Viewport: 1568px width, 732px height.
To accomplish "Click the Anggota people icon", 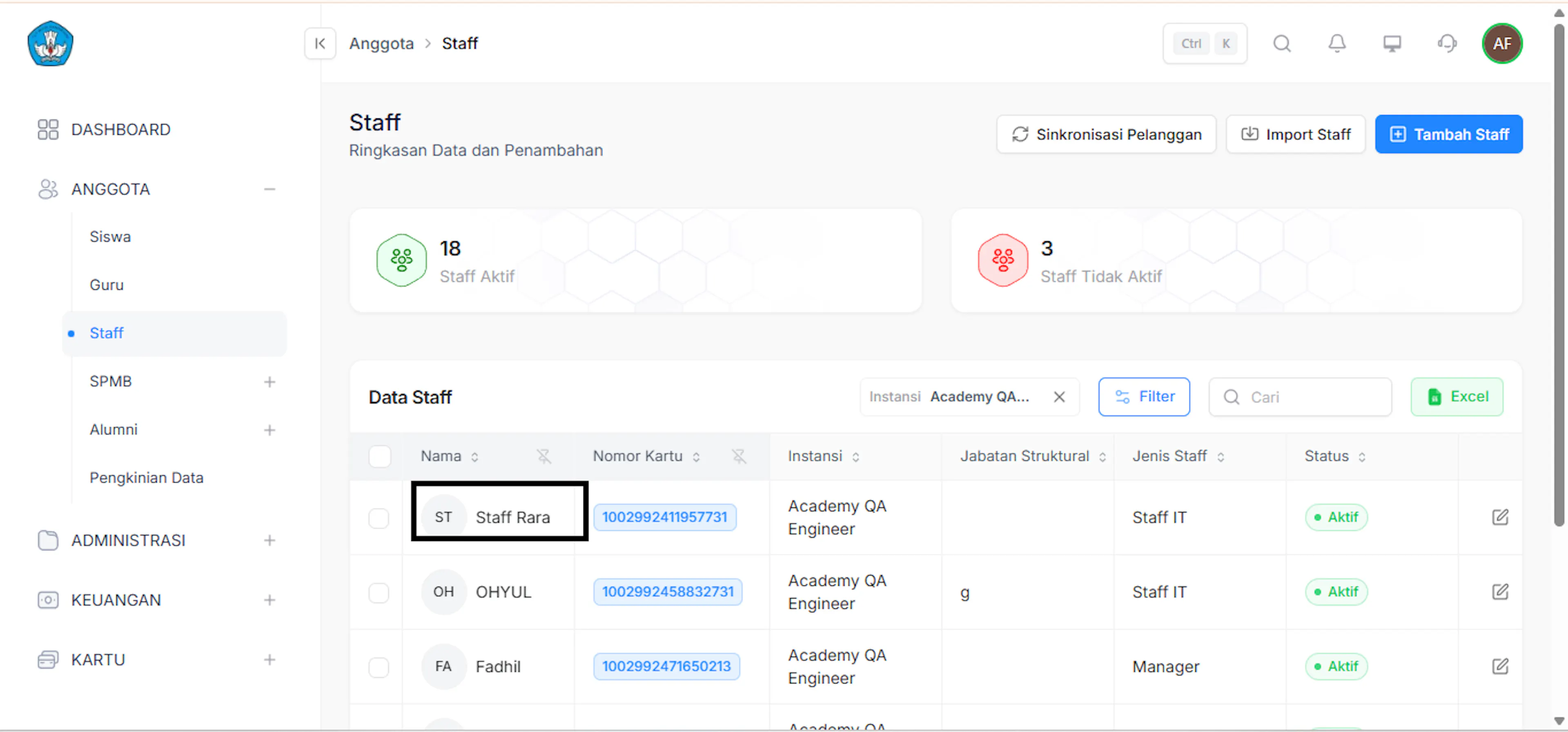I will 48,189.
